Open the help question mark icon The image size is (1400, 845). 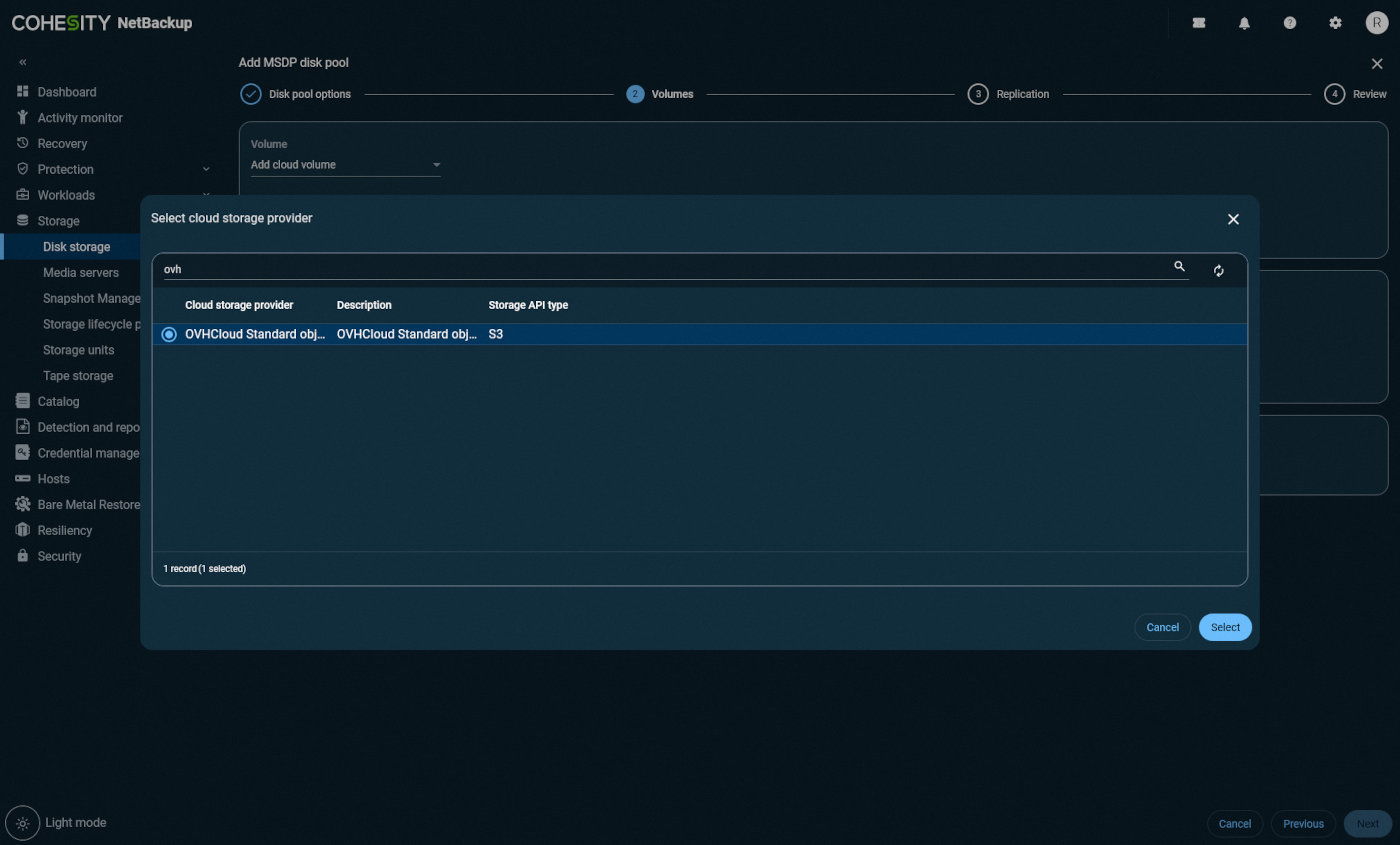coord(1290,23)
